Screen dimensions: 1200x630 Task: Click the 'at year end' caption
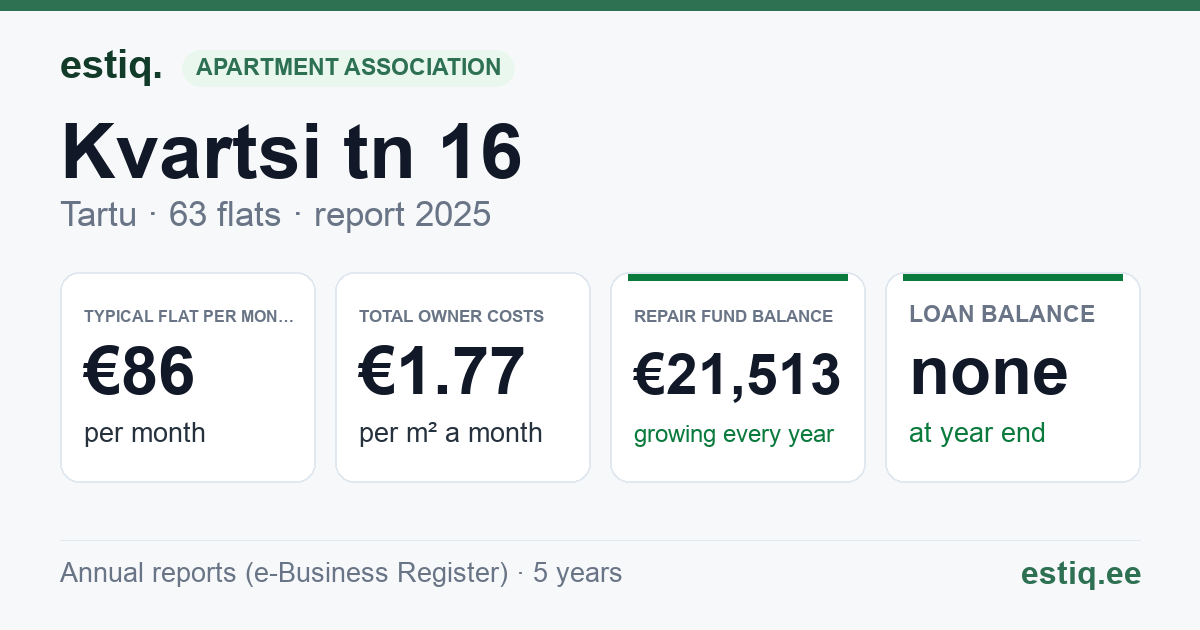click(977, 433)
